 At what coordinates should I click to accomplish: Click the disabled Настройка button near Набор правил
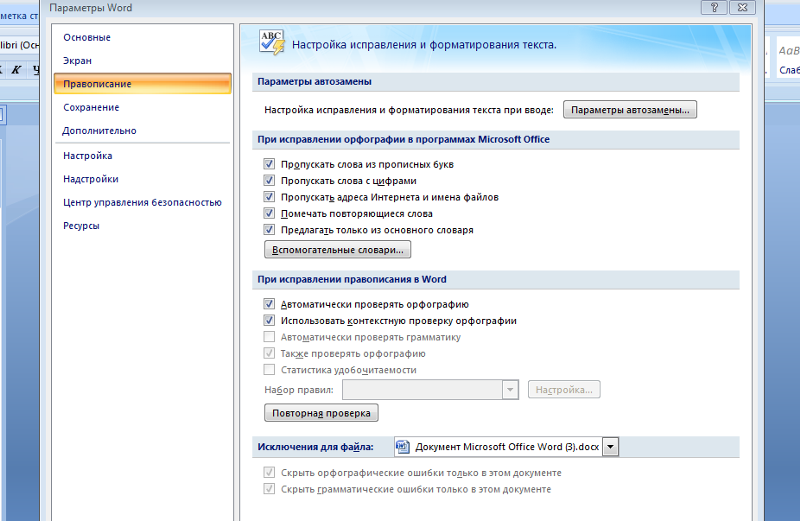click(564, 390)
